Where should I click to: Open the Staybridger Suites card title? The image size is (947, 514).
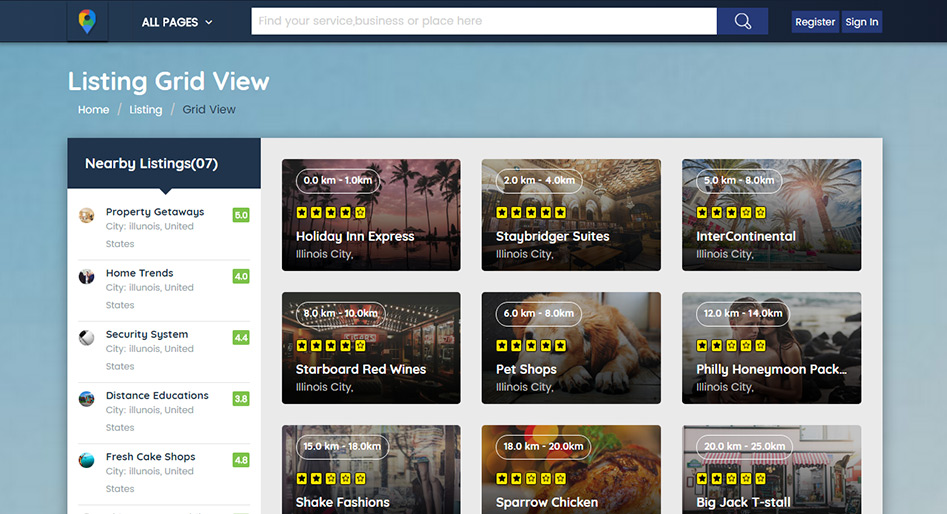(553, 236)
